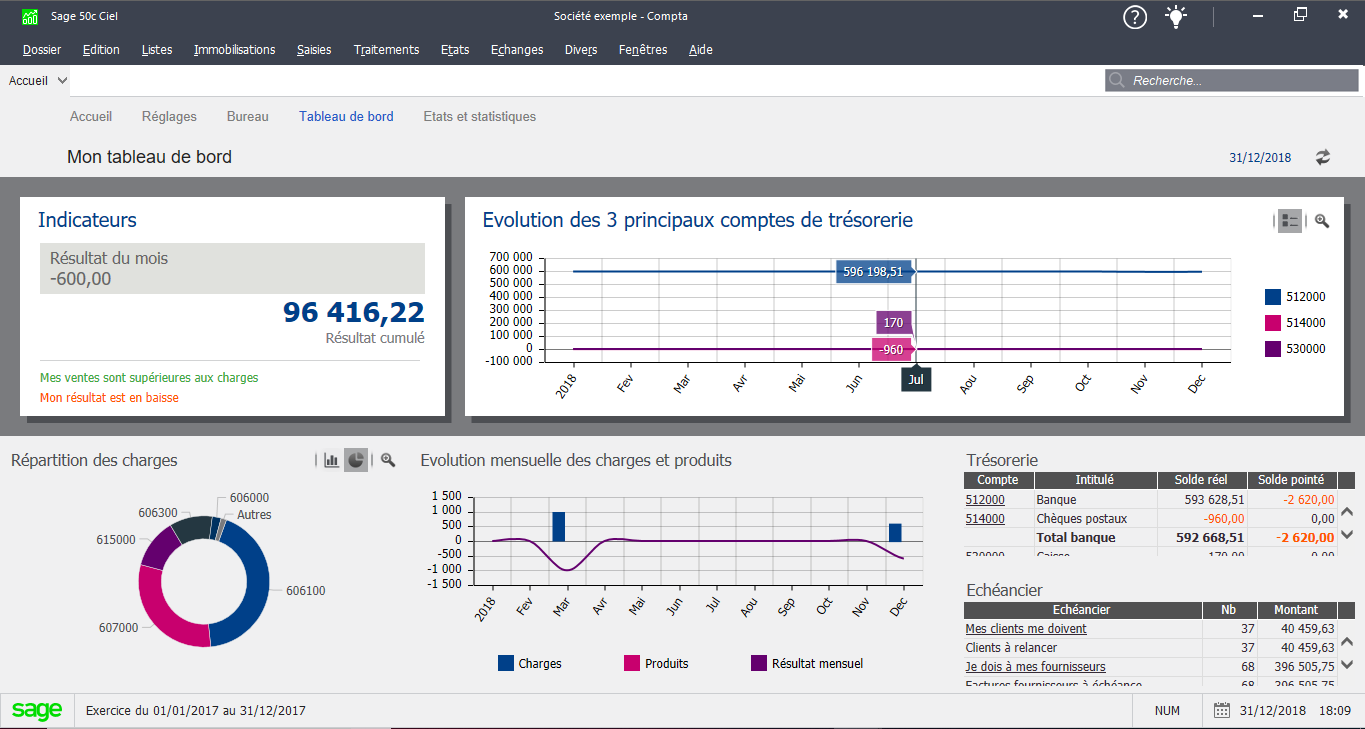Click the Sage 50c Ciel app icon
This screenshot has width=1365, height=729.
[31, 16]
